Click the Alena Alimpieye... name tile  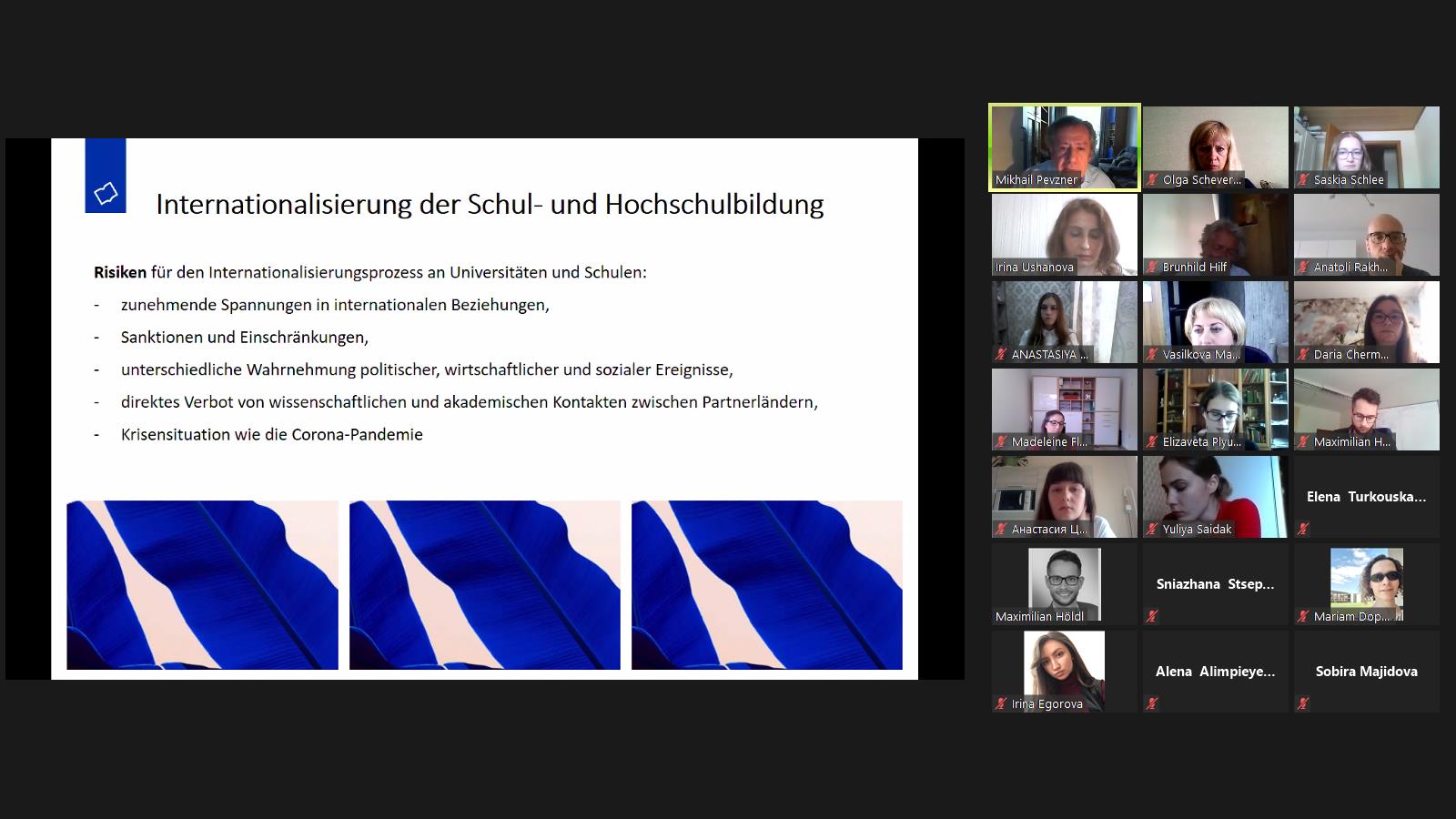(1216, 672)
